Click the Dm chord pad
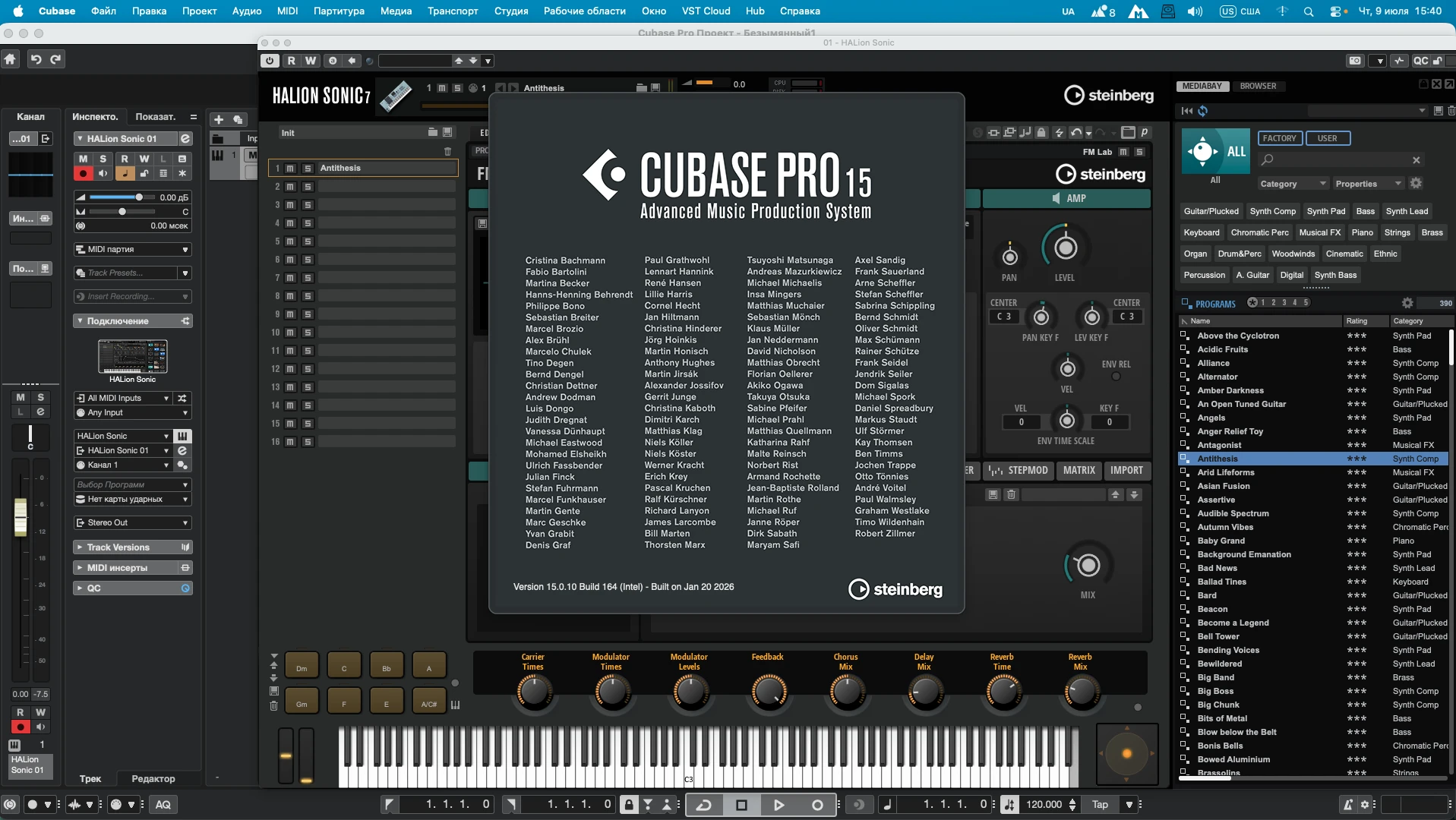 [302, 665]
